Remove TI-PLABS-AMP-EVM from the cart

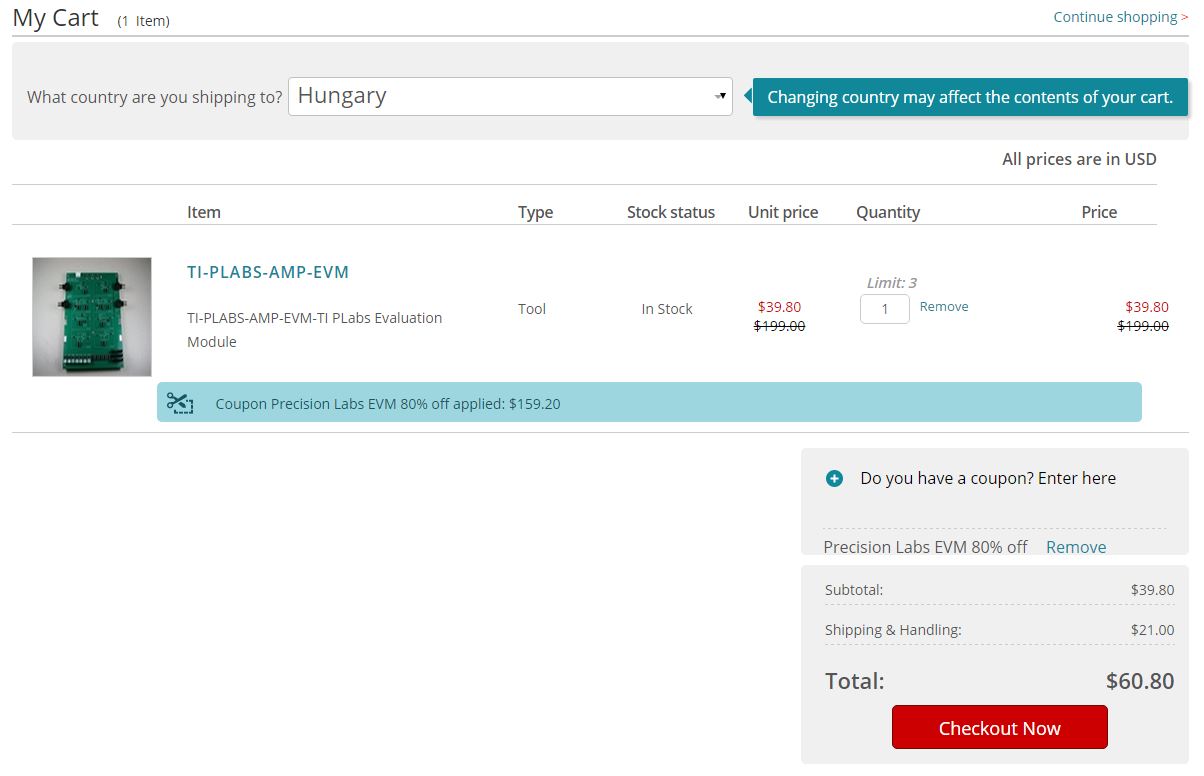point(944,307)
